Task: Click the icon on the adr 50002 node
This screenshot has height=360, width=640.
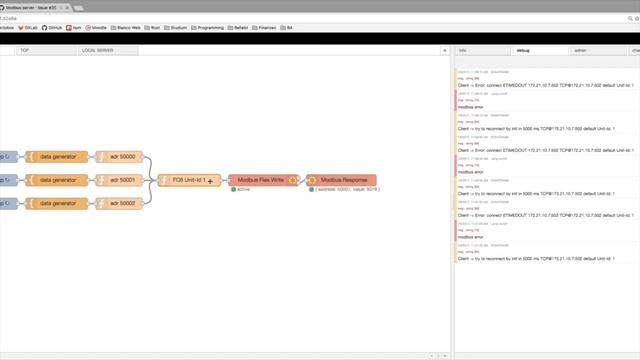Action: (x=100, y=203)
